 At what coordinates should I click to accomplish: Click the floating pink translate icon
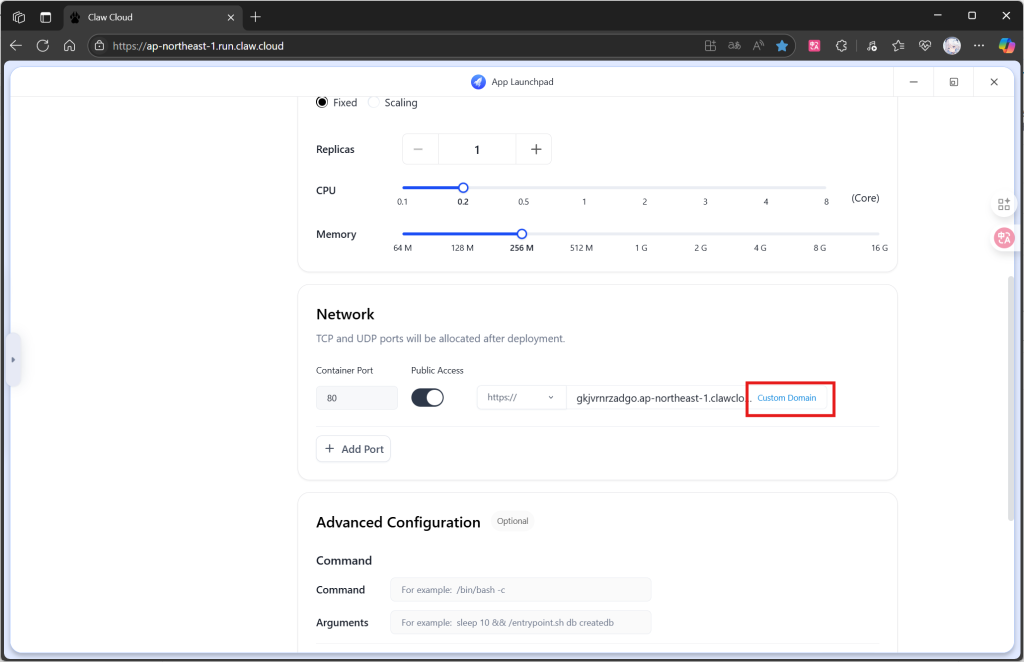click(1004, 238)
